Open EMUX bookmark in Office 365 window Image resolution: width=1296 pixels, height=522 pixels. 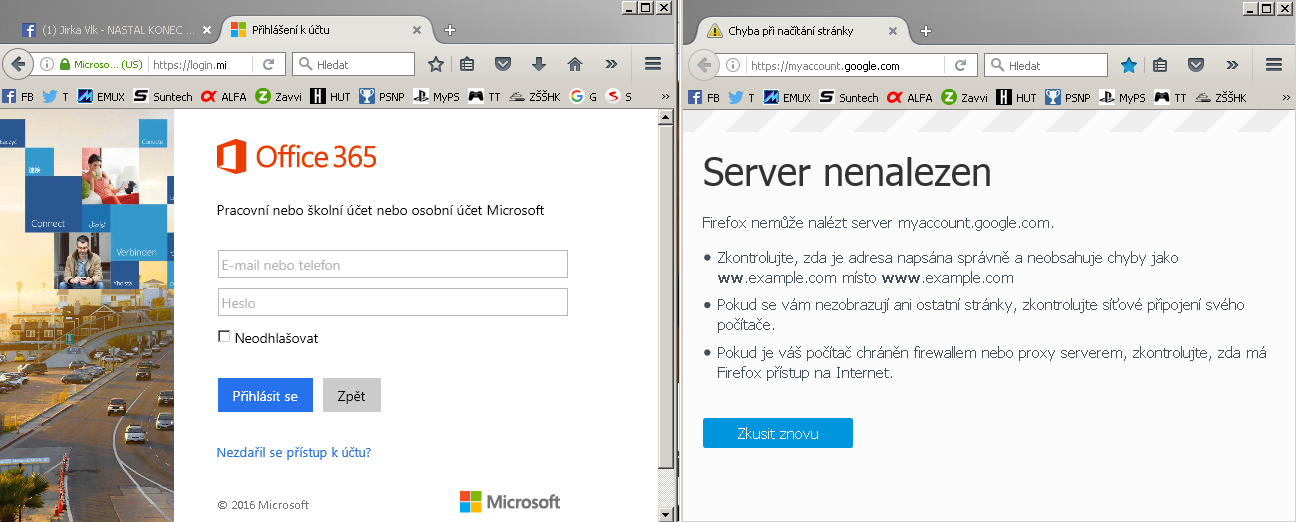[x=102, y=97]
